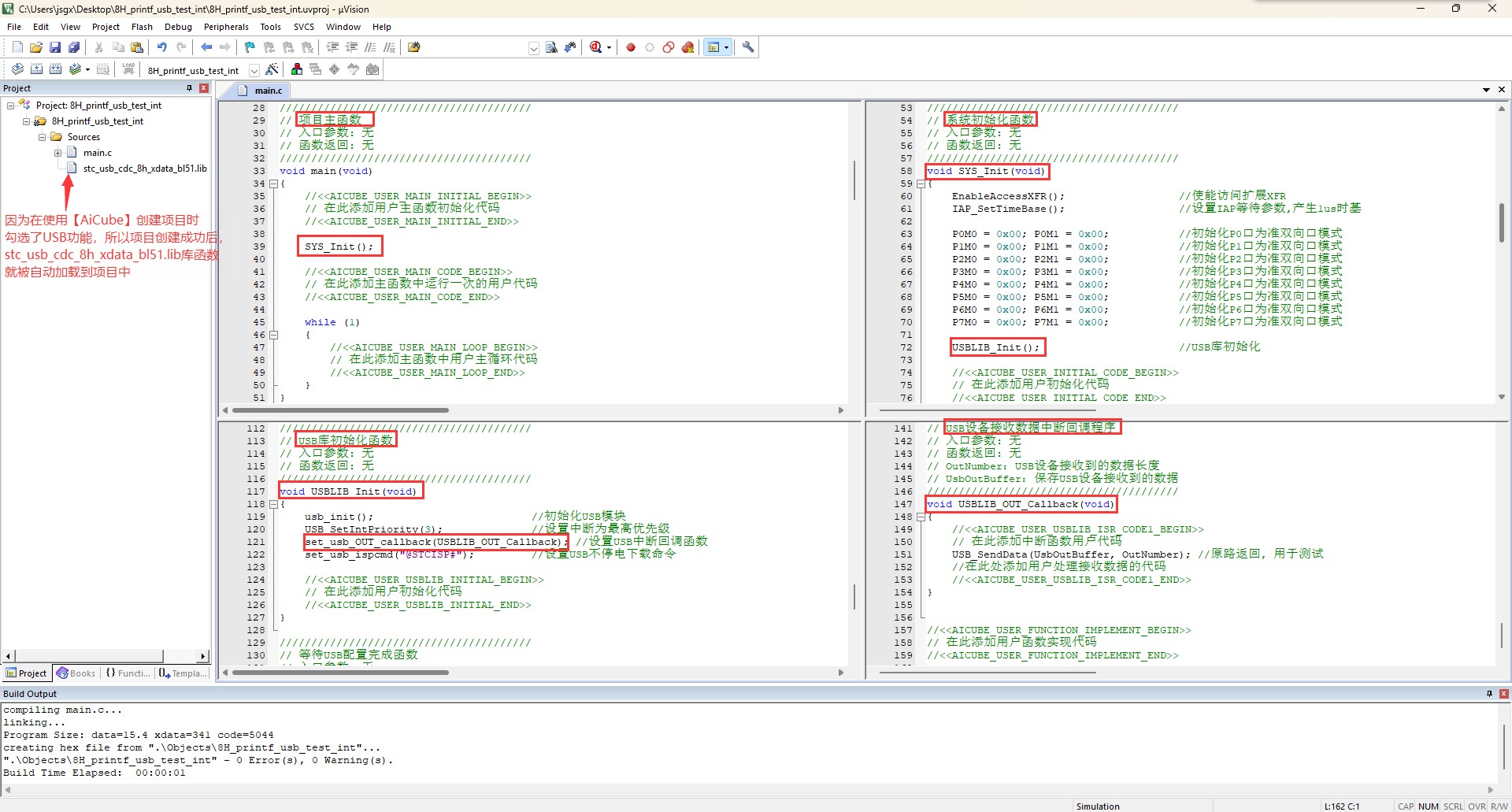Click the Download to flash LOAD icon
Image resolution: width=1512 pixels, height=812 pixels.
point(128,69)
